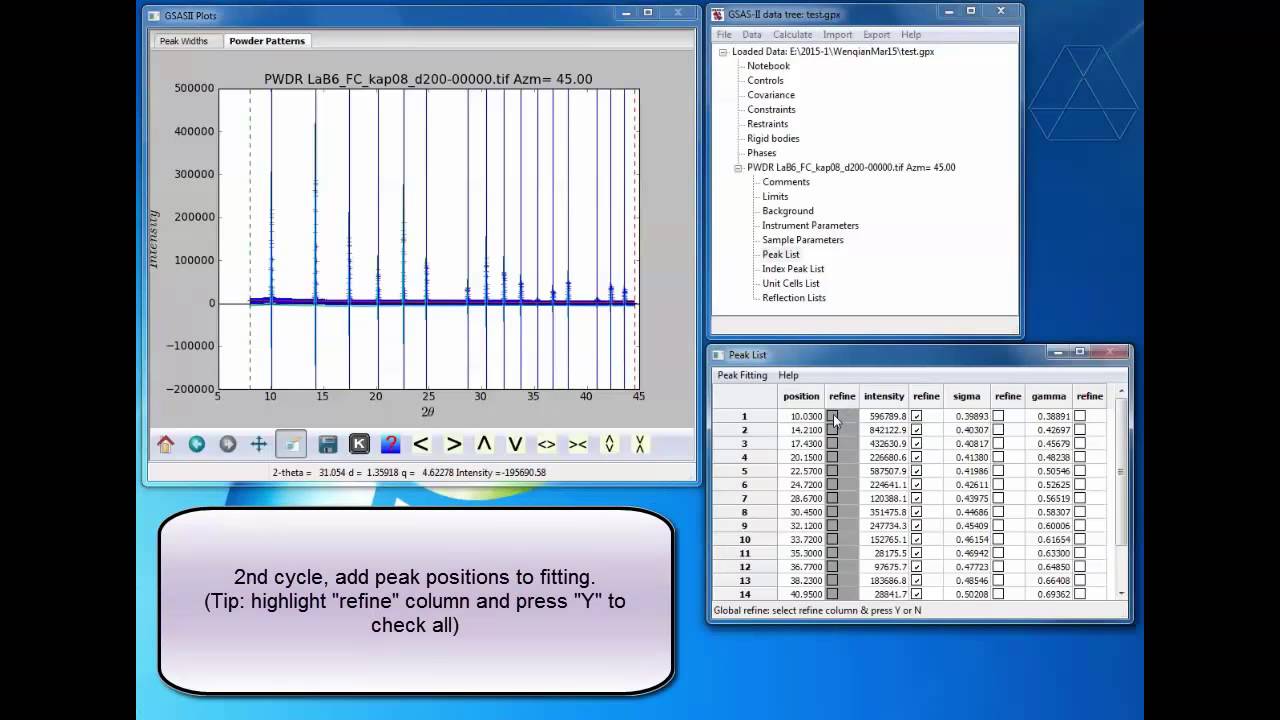Uncheck intensity refine box for peak 14
The image size is (1280, 720).
916,594
